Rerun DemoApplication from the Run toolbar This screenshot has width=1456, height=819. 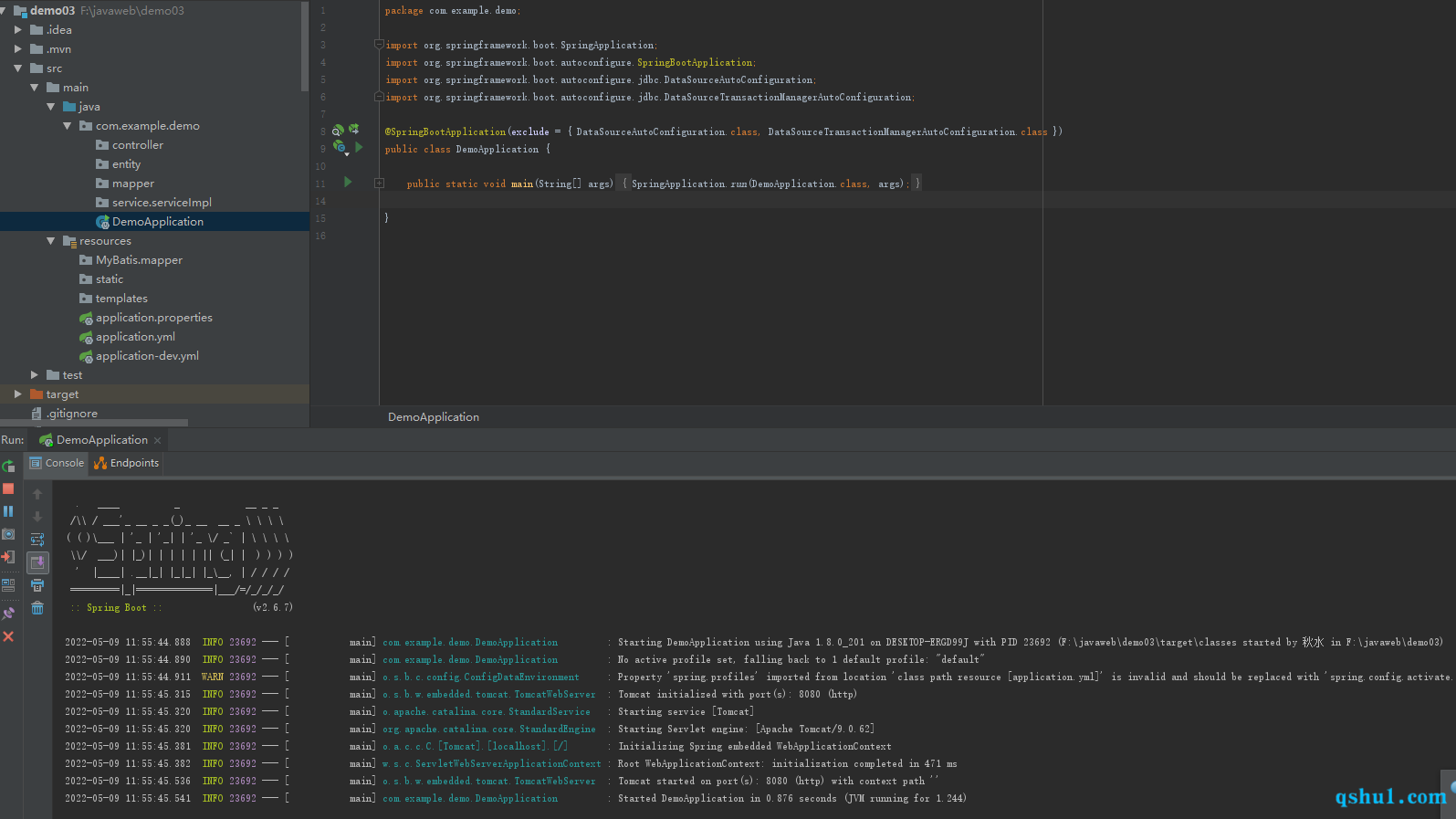click(8, 467)
